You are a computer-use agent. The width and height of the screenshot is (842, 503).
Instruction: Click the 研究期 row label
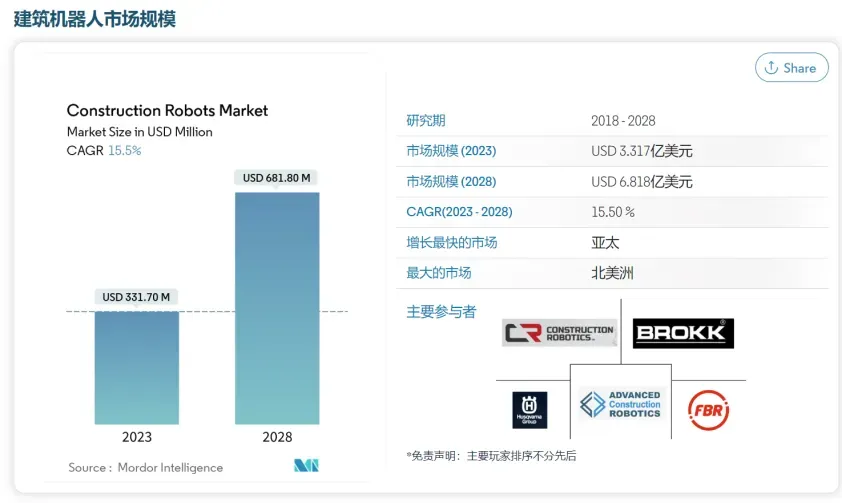point(426,121)
